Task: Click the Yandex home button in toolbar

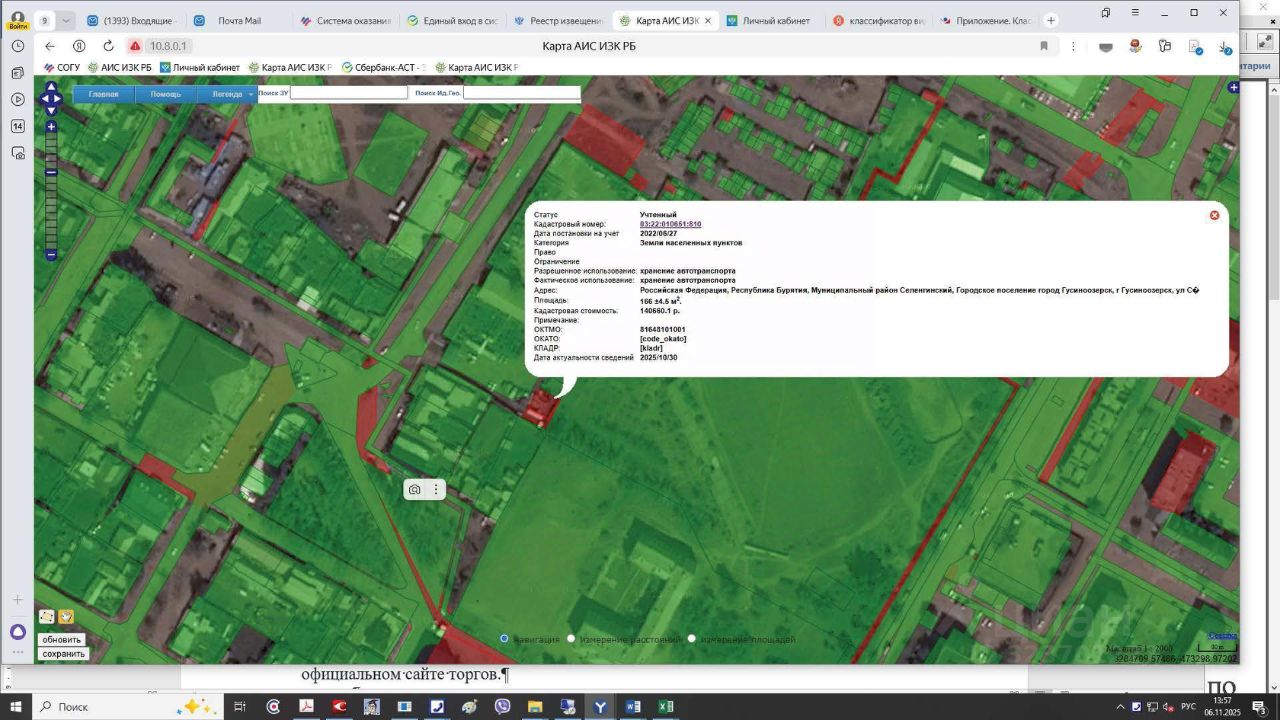Action: (79, 46)
